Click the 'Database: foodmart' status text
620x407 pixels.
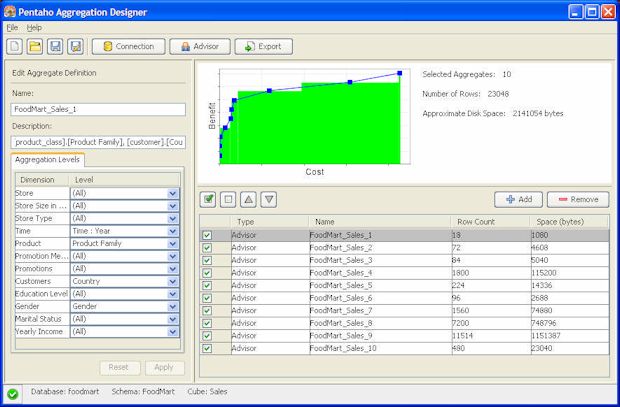click(65, 392)
